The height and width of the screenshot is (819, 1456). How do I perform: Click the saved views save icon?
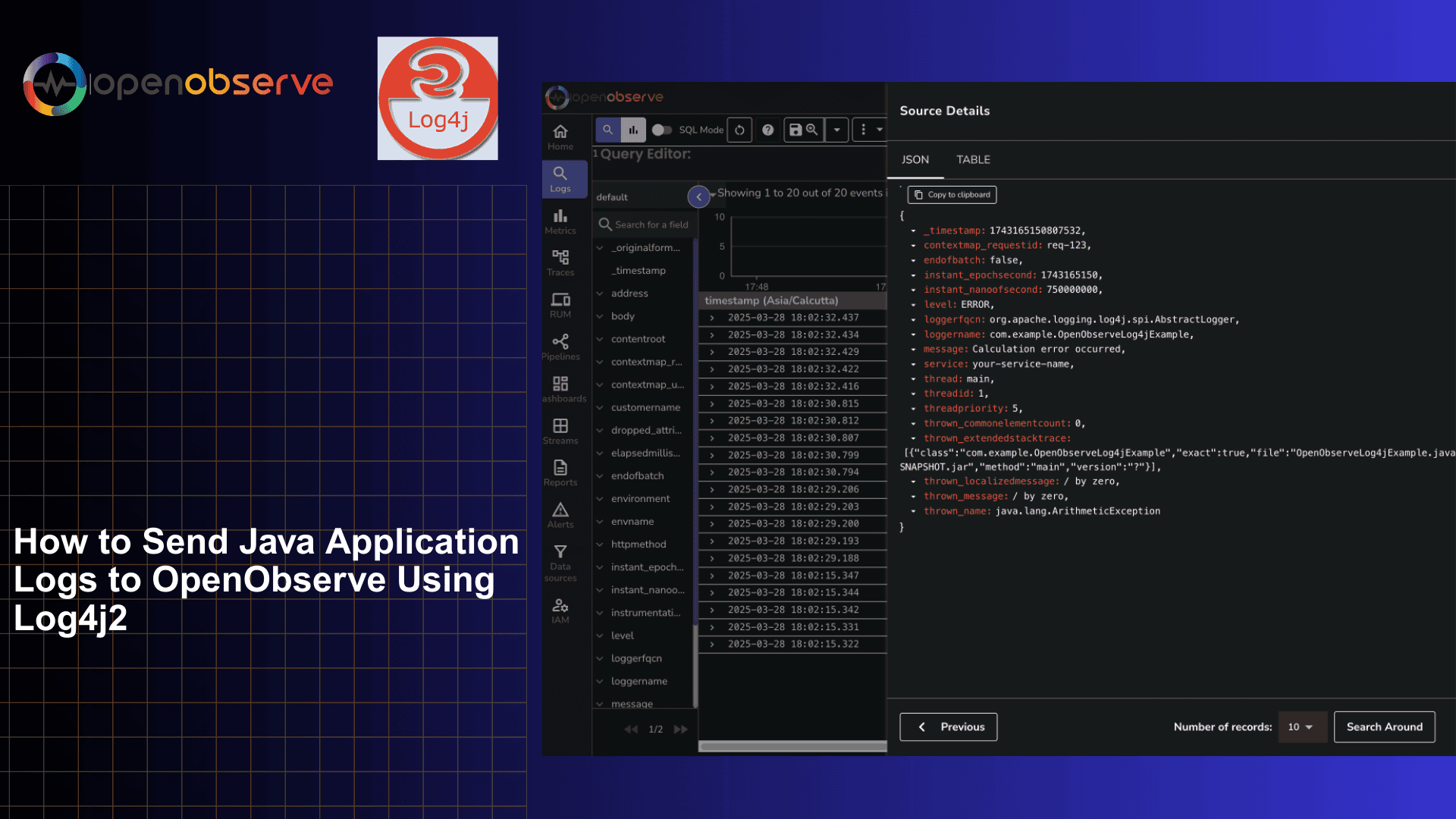click(795, 130)
